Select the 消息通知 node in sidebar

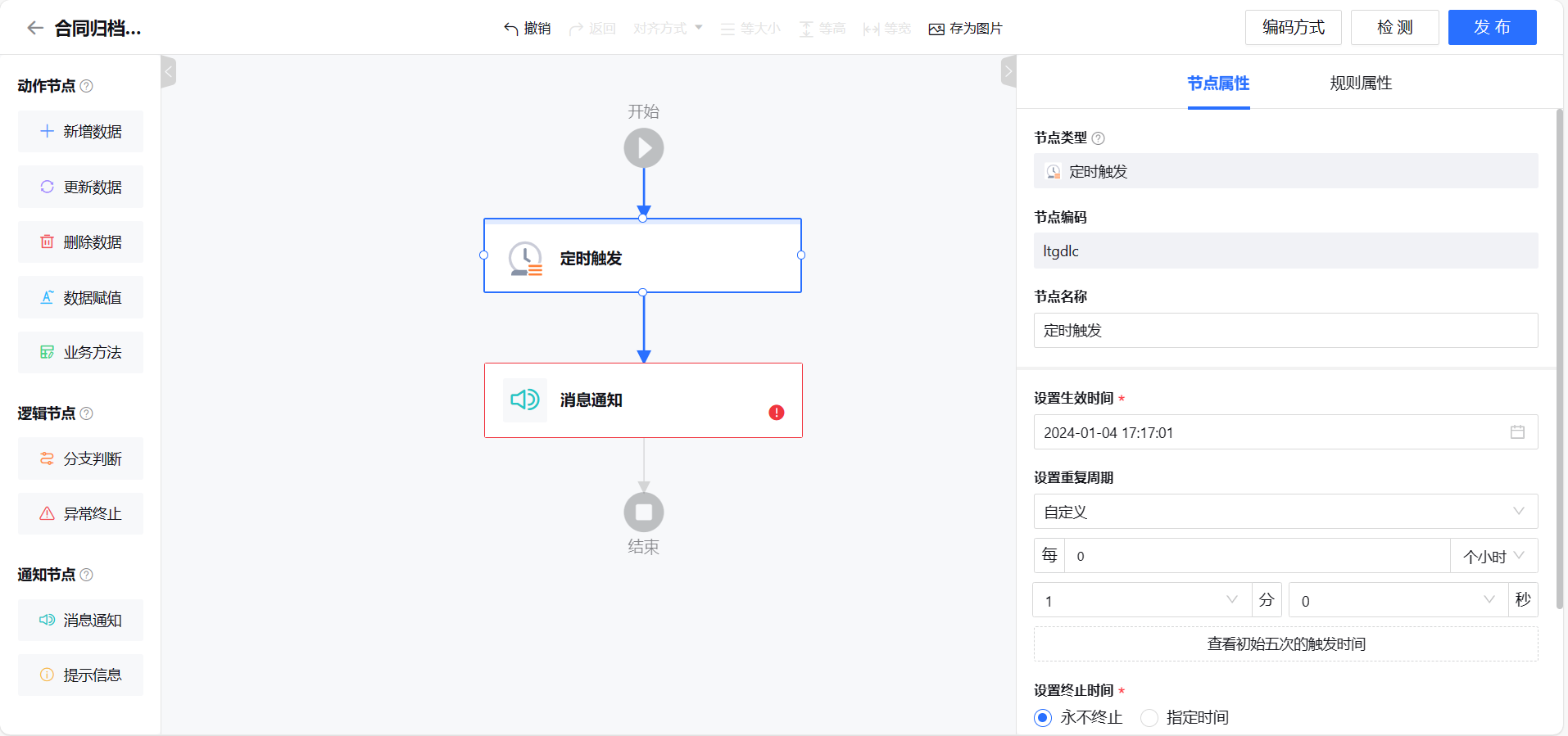coord(80,620)
